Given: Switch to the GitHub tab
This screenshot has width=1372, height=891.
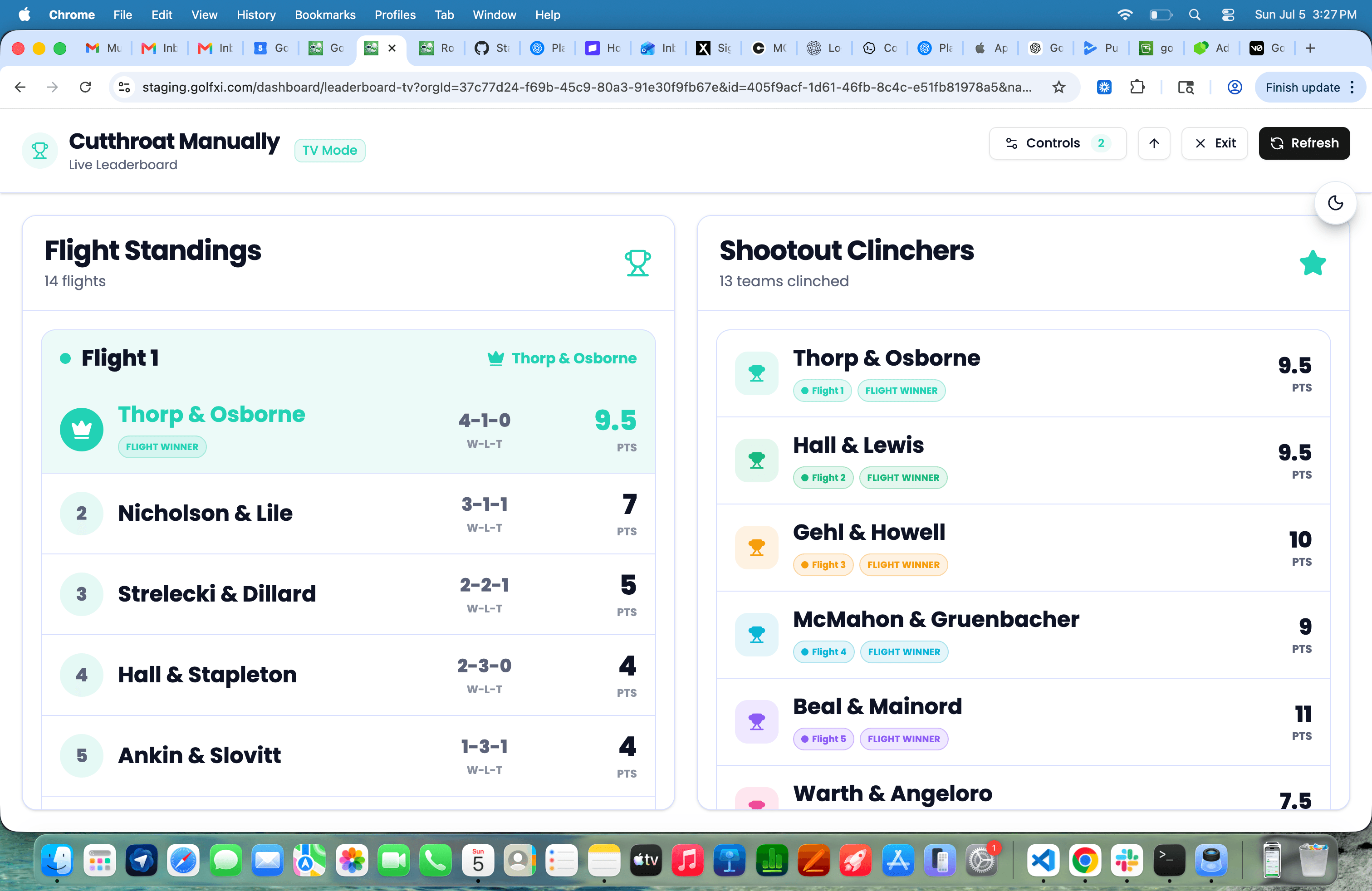Looking at the screenshot, I should click(x=492, y=48).
